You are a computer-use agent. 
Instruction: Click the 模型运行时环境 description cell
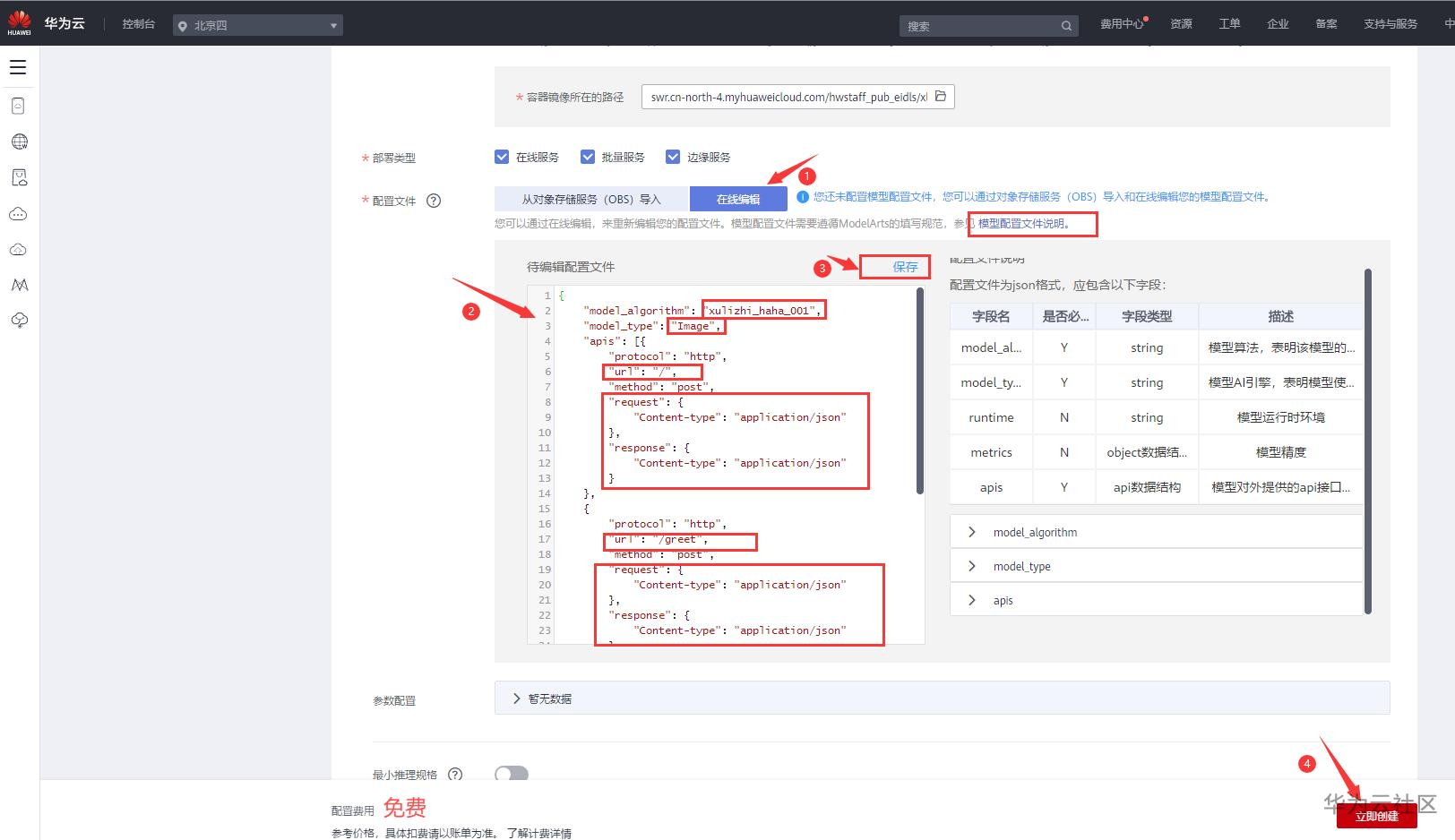tap(1280, 417)
